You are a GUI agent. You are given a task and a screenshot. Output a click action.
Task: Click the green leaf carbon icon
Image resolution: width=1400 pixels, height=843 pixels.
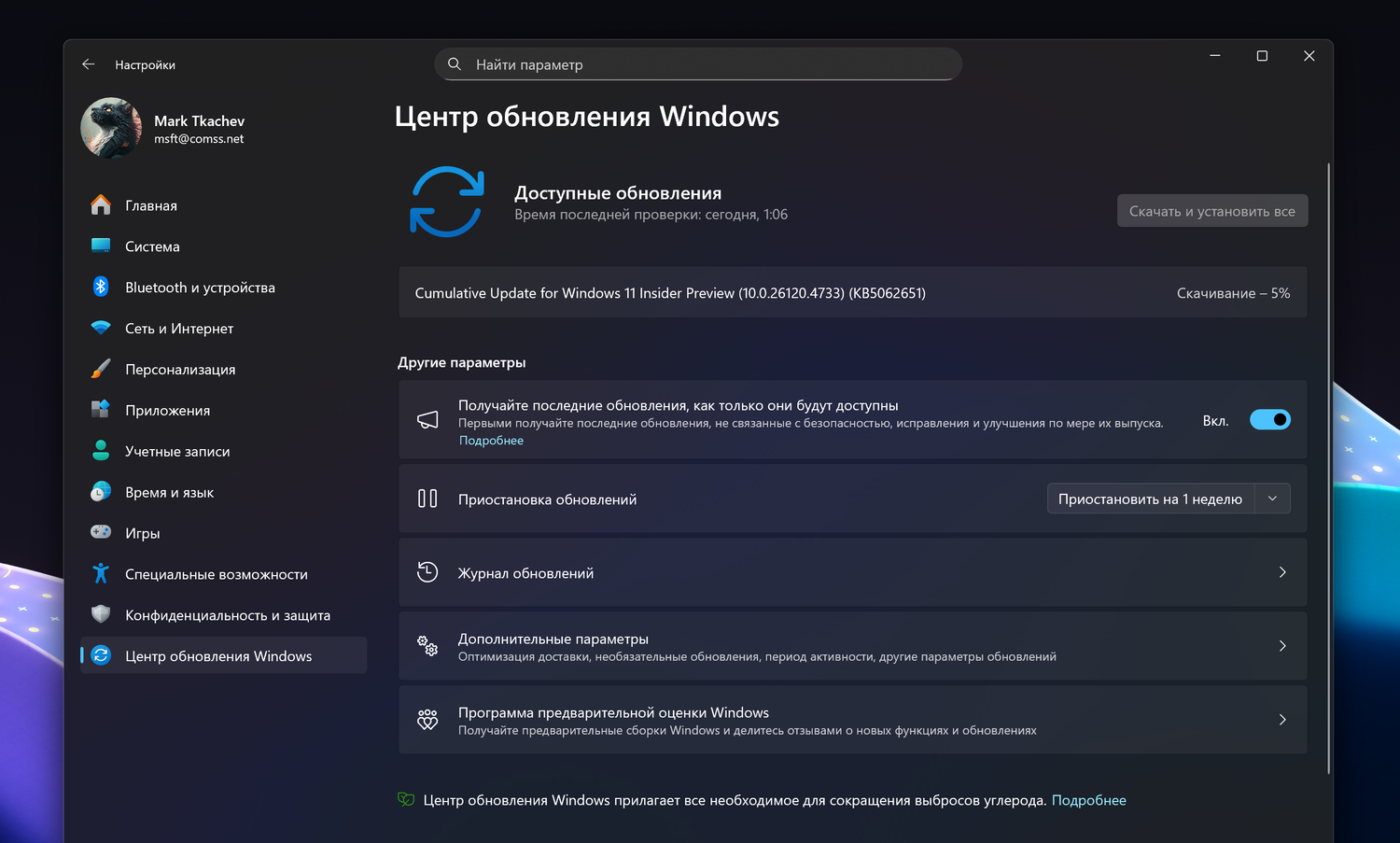click(406, 799)
